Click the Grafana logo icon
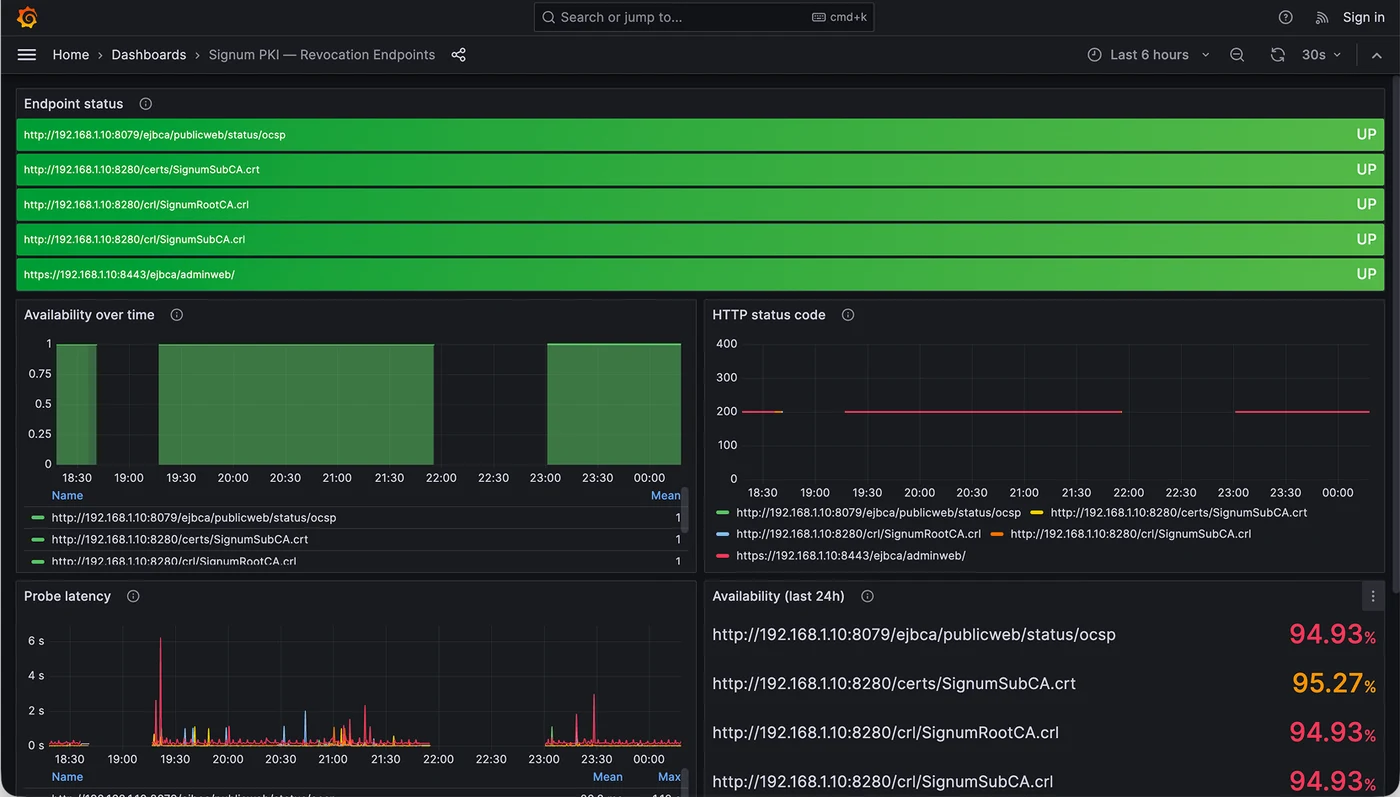This screenshot has height=797, width=1400. [27, 17]
